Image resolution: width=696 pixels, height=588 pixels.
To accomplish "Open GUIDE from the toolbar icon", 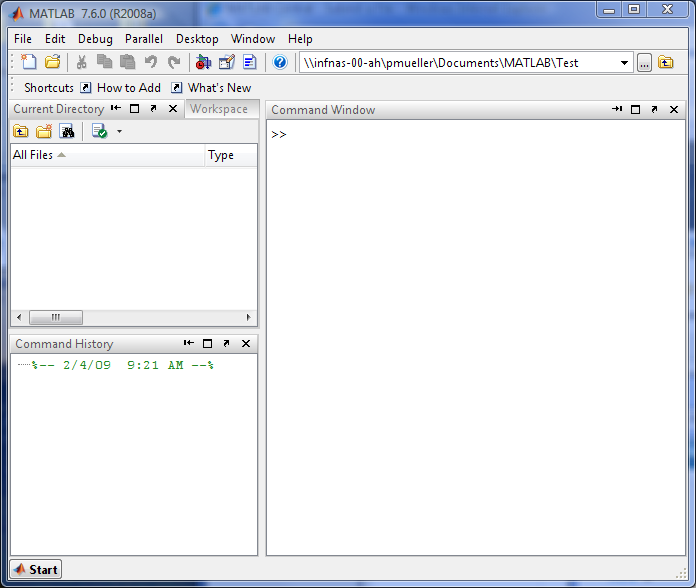I will pos(227,62).
